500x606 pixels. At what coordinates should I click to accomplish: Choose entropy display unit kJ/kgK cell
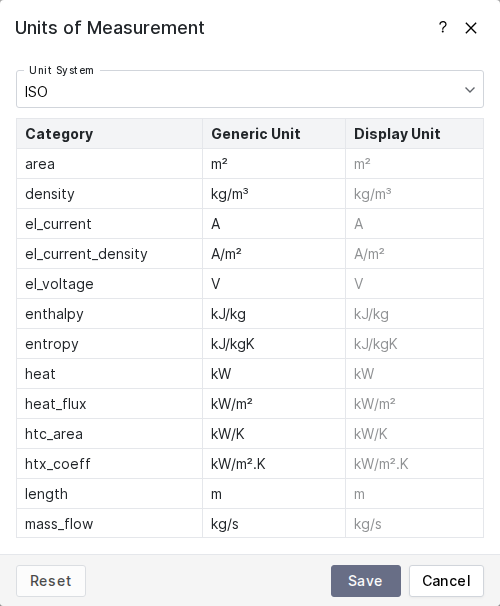click(x=414, y=344)
